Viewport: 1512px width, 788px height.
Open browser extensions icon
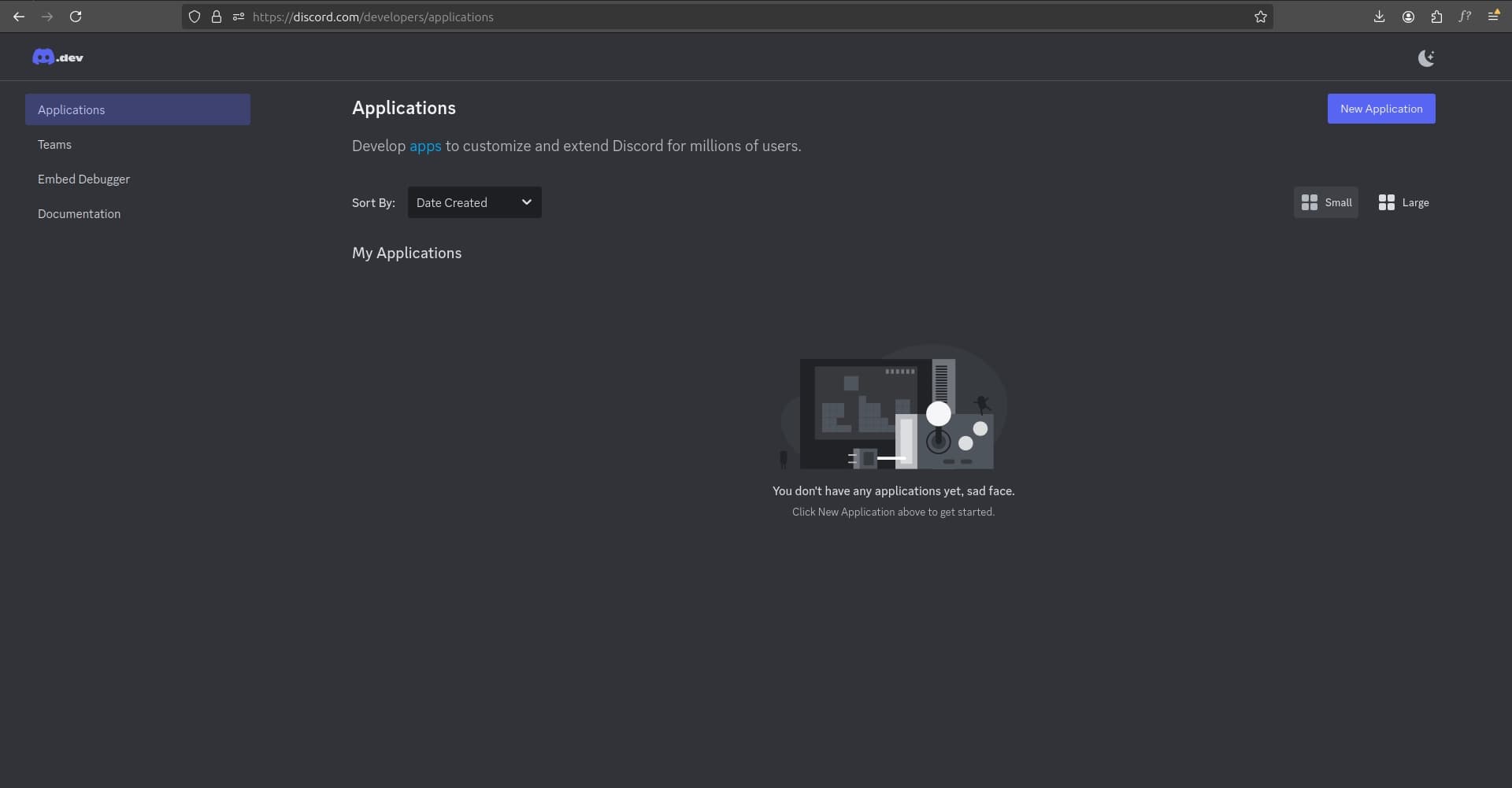point(1436,17)
